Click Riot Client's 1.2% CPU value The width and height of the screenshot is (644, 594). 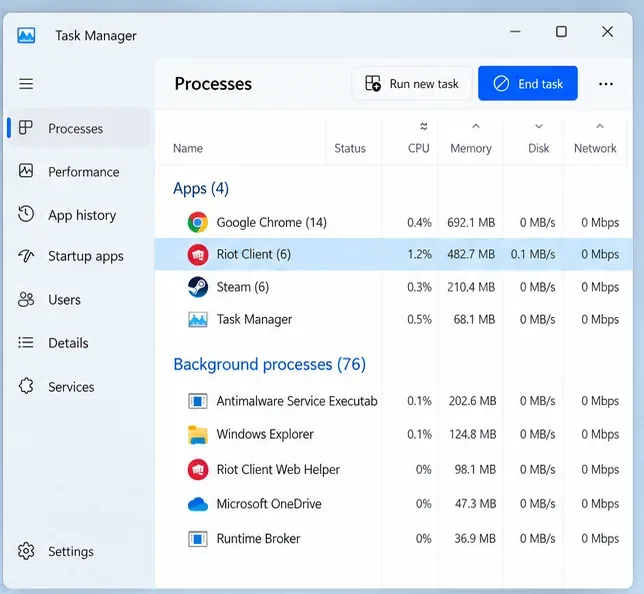(x=419, y=254)
